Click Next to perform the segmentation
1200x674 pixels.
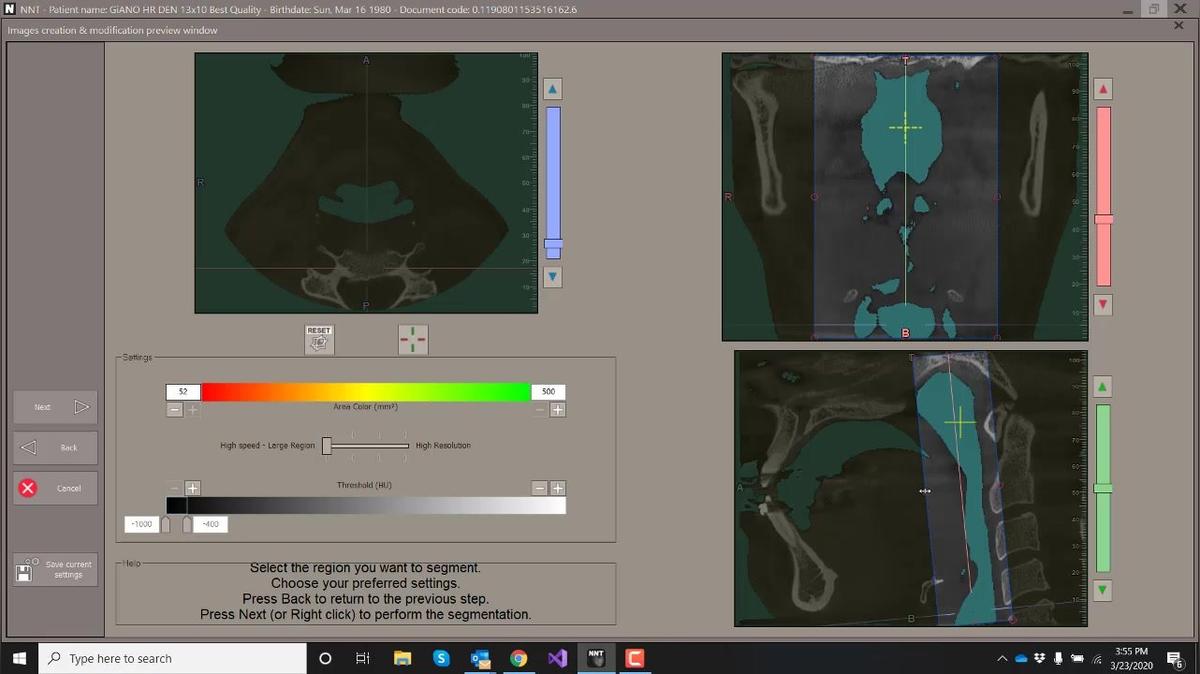pos(56,407)
